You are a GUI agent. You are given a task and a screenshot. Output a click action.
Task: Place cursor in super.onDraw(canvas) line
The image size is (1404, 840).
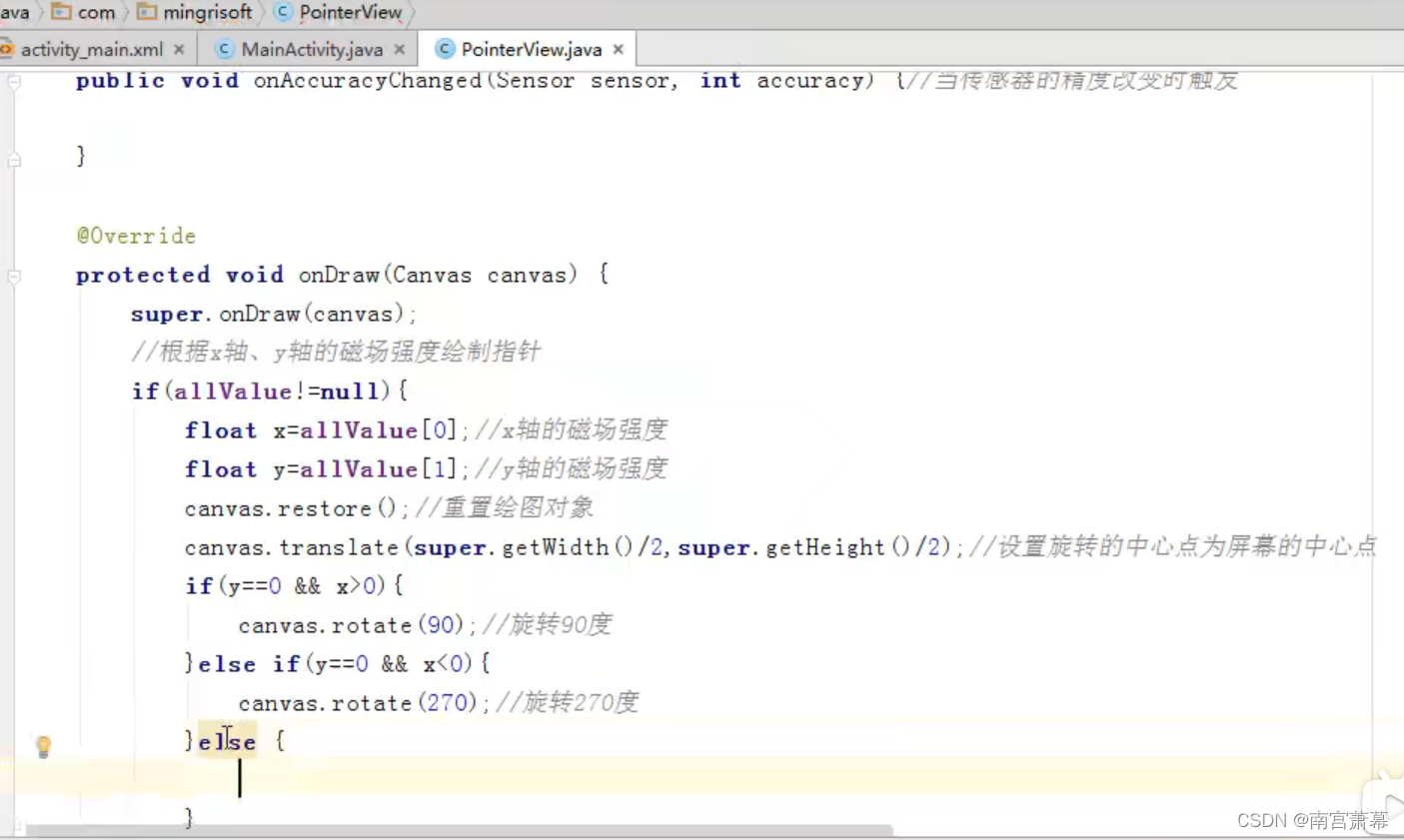tap(274, 314)
